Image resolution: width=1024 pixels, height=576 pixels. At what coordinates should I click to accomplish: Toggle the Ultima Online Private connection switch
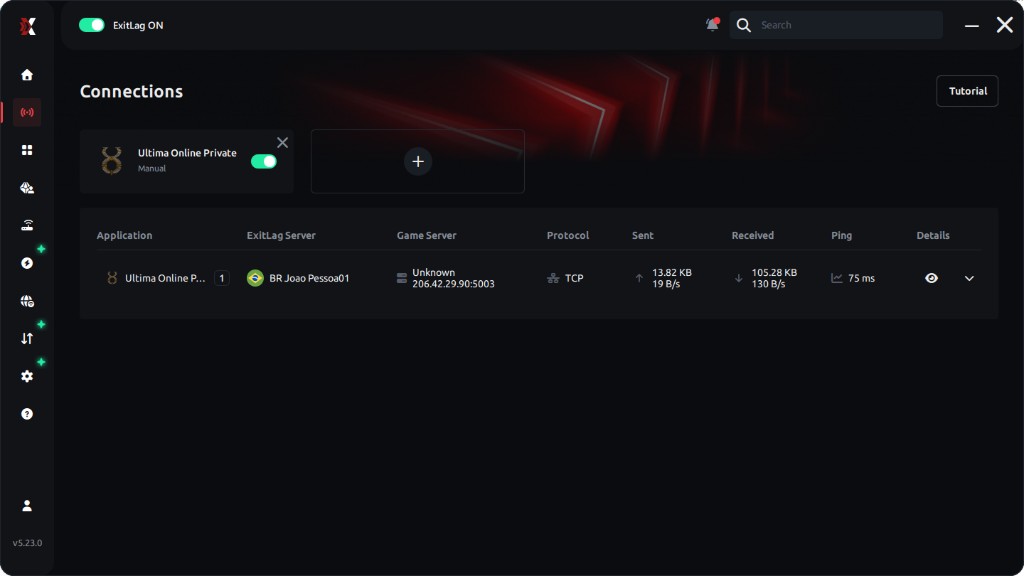(x=264, y=161)
